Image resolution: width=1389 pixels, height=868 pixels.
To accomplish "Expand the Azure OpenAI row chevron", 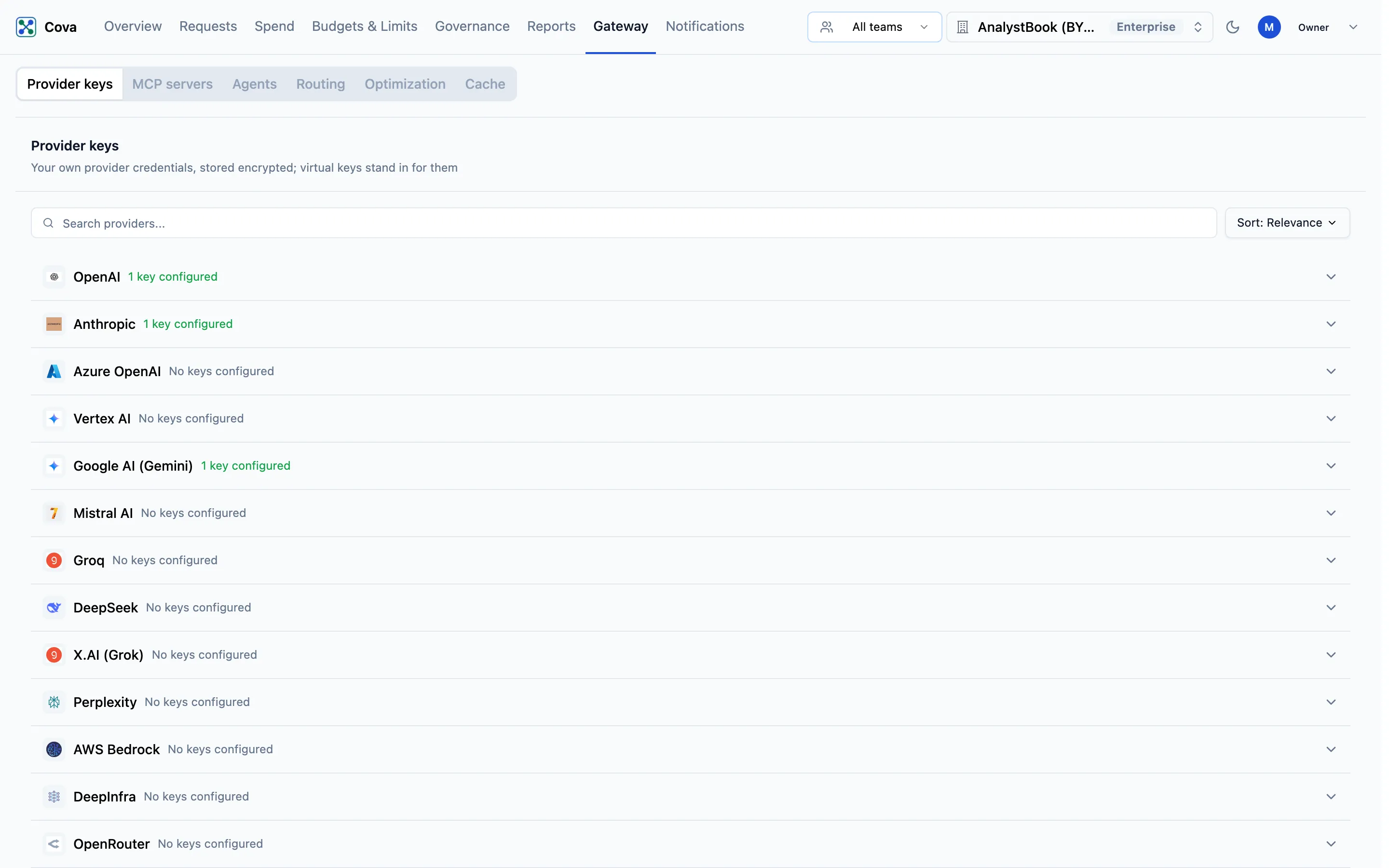I will click(1331, 371).
